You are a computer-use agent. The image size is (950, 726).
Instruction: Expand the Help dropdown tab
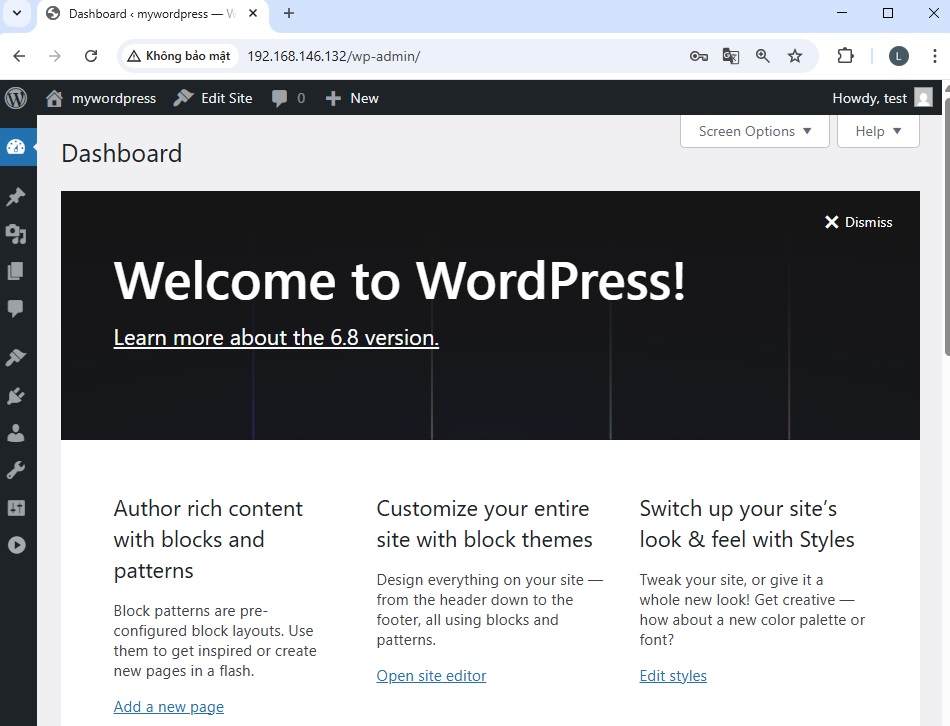click(878, 131)
